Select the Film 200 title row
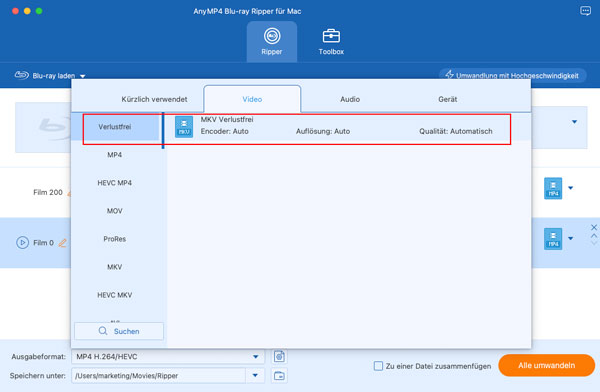 [48, 192]
